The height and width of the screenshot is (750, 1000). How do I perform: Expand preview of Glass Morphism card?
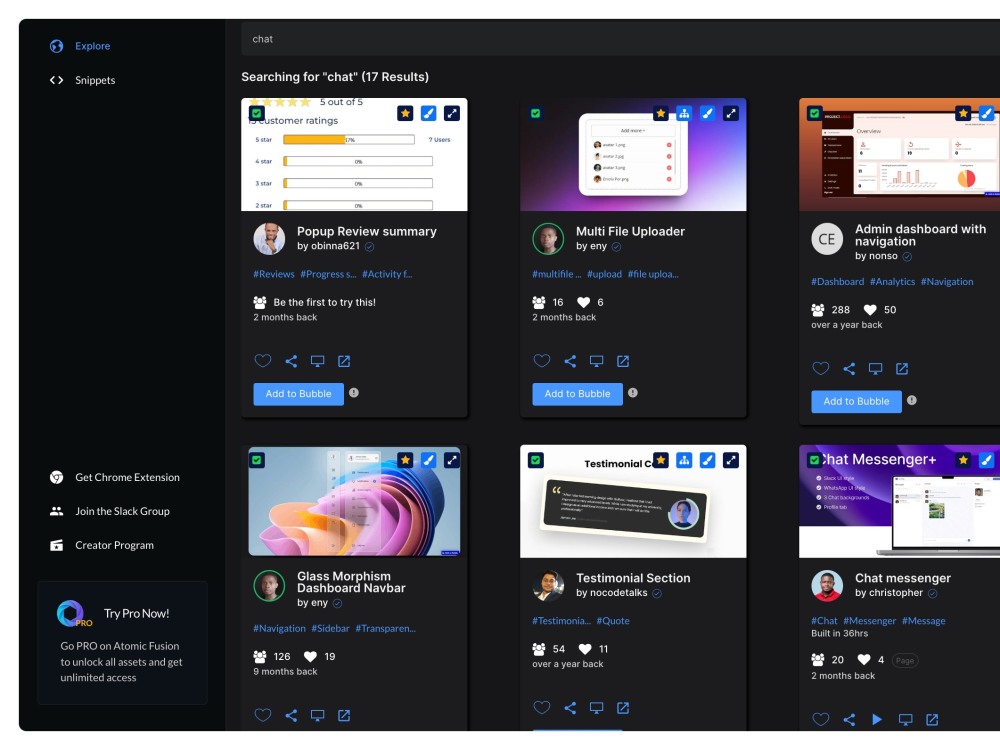point(452,460)
